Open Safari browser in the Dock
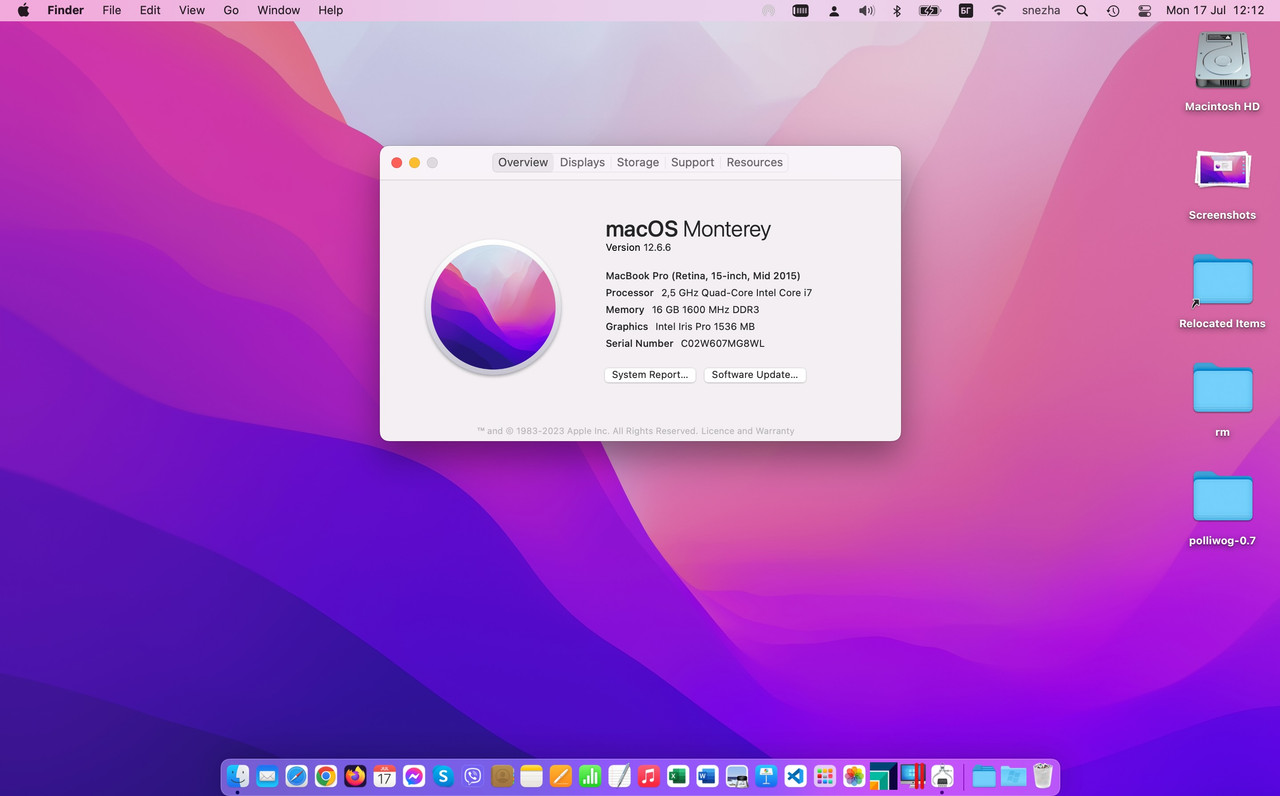Viewport: 1280px width, 796px height. (x=296, y=776)
